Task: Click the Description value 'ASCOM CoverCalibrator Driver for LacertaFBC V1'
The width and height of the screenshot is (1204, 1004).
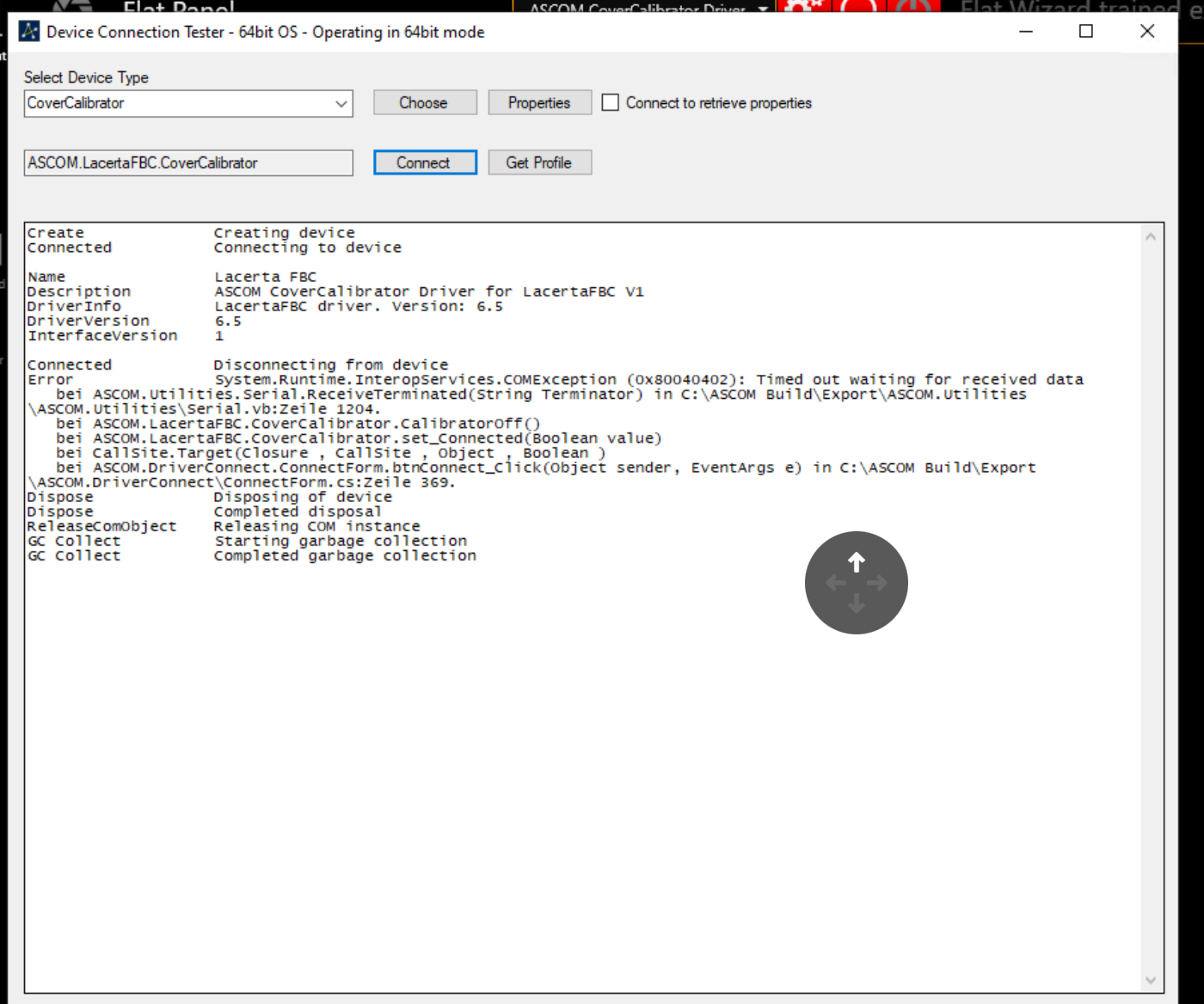Action: [428, 291]
